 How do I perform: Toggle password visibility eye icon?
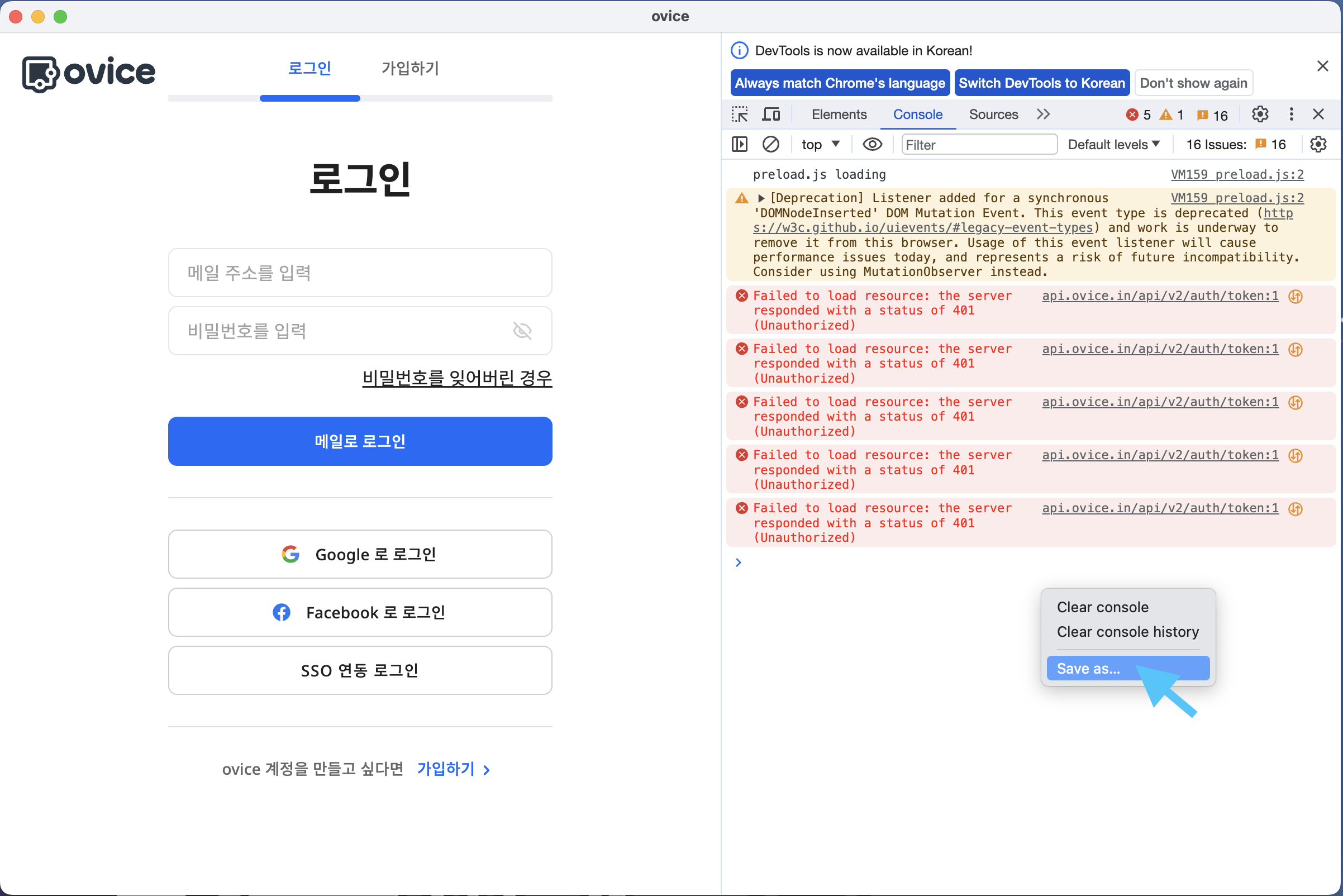[522, 330]
